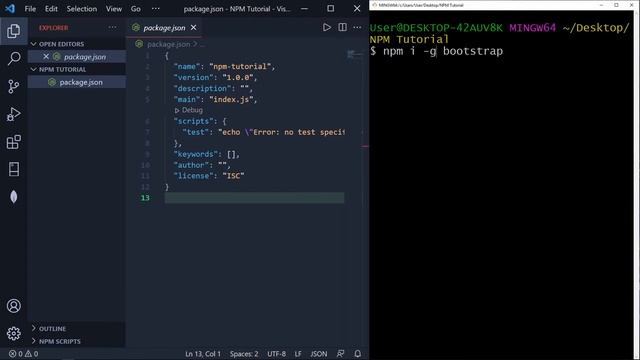This screenshot has width=640, height=360.
Task: Click the "license" key in editor
Action: pyautogui.click(x=193, y=176)
